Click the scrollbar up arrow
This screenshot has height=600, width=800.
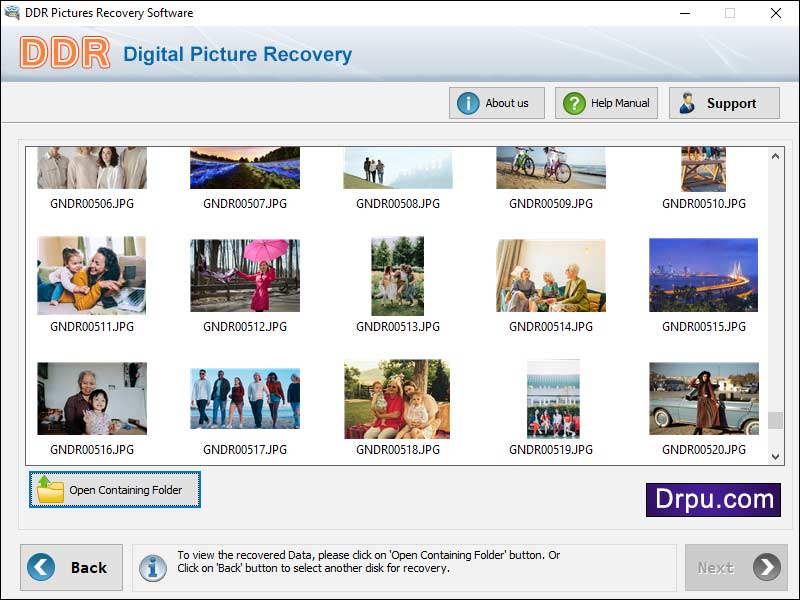coord(777,155)
